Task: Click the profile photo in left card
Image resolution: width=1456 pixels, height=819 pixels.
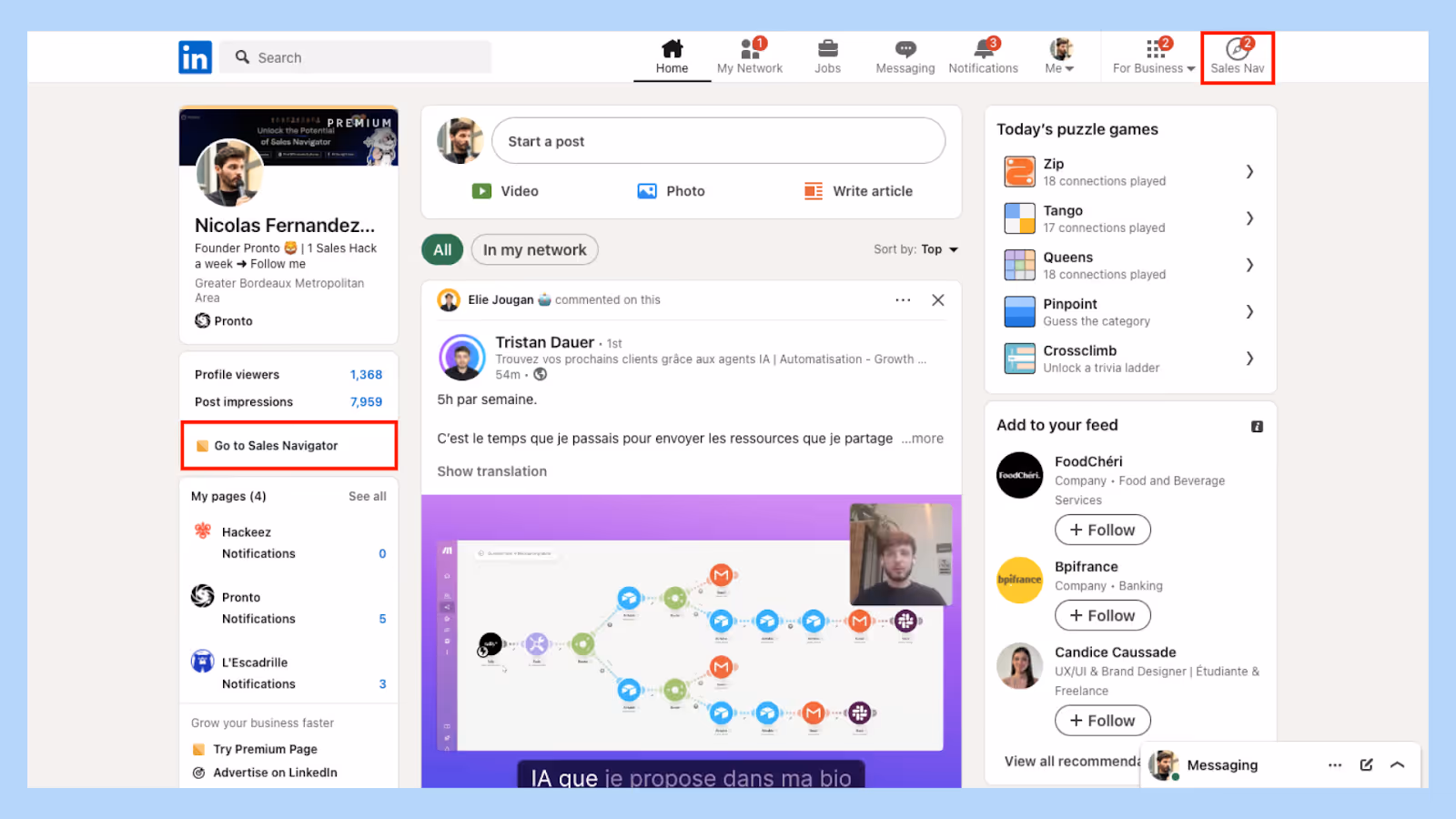Action: click(x=229, y=173)
